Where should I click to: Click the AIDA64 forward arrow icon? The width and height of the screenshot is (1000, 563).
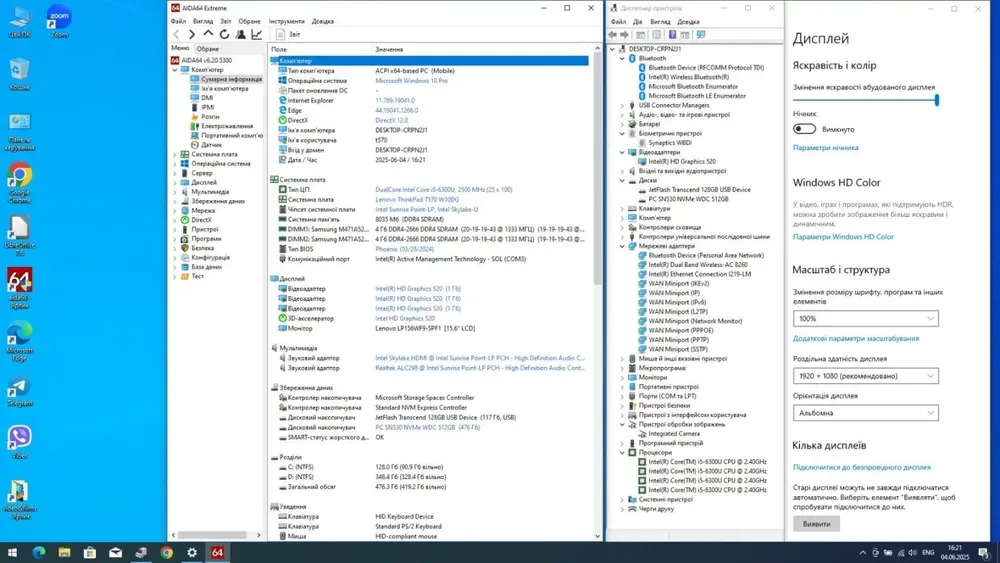(x=193, y=34)
